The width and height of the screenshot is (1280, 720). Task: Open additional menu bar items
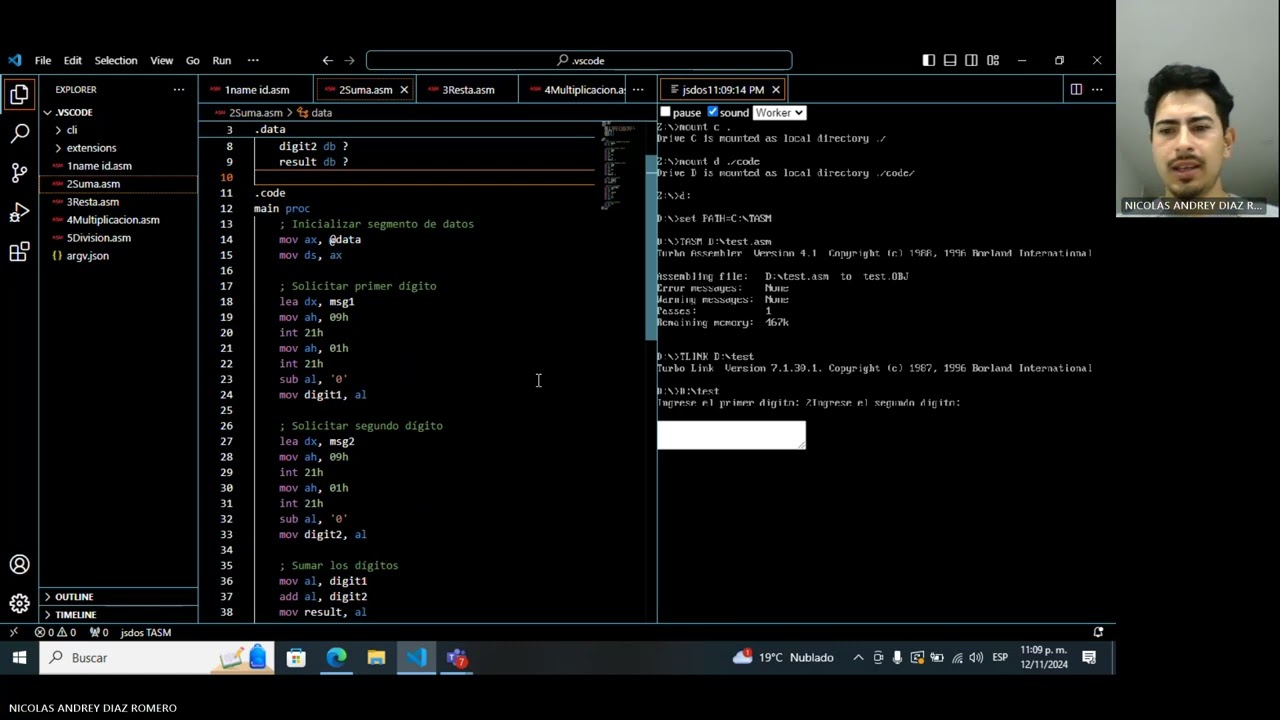253,60
